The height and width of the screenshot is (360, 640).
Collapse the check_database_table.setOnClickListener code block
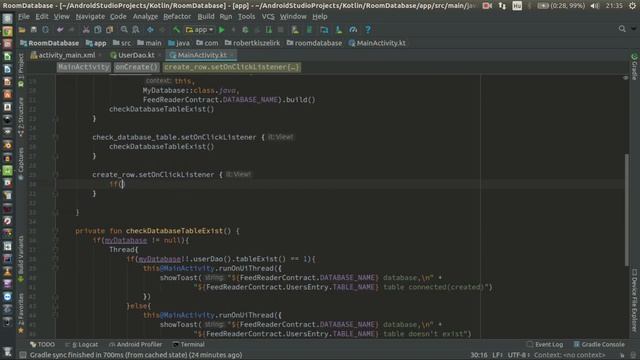(x=55, y=137)
